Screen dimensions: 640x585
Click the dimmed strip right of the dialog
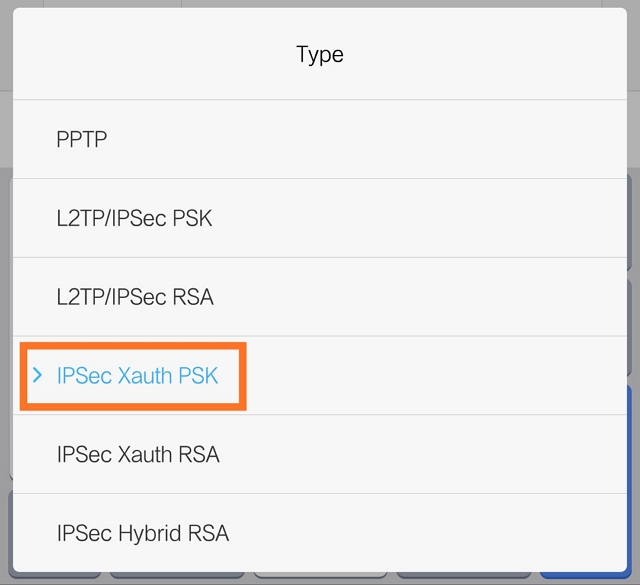[634, 250]
